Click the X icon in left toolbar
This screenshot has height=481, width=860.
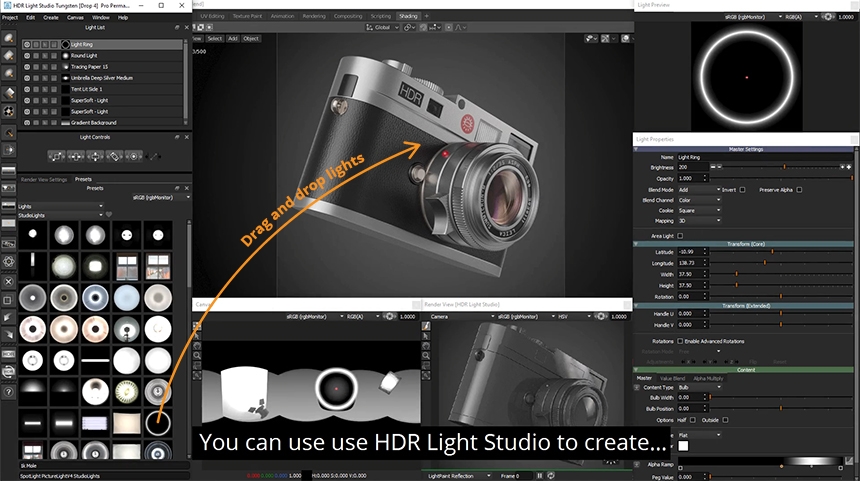click(x=8, y=281)
